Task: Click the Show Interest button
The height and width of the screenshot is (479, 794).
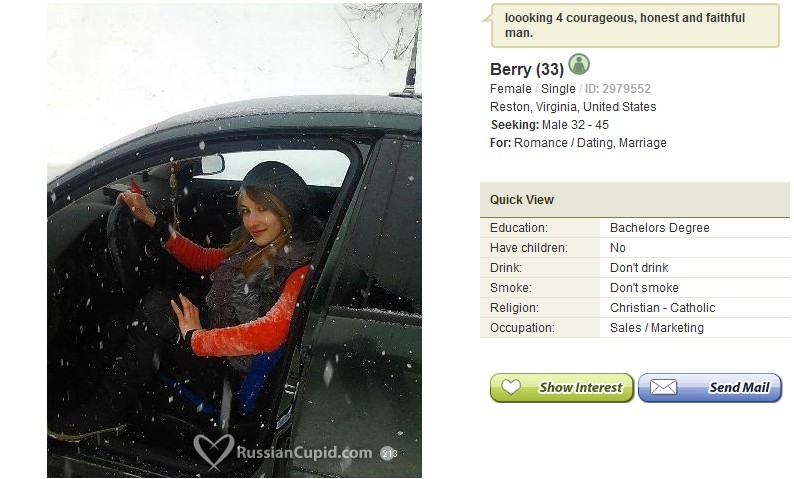Action: 562,388
